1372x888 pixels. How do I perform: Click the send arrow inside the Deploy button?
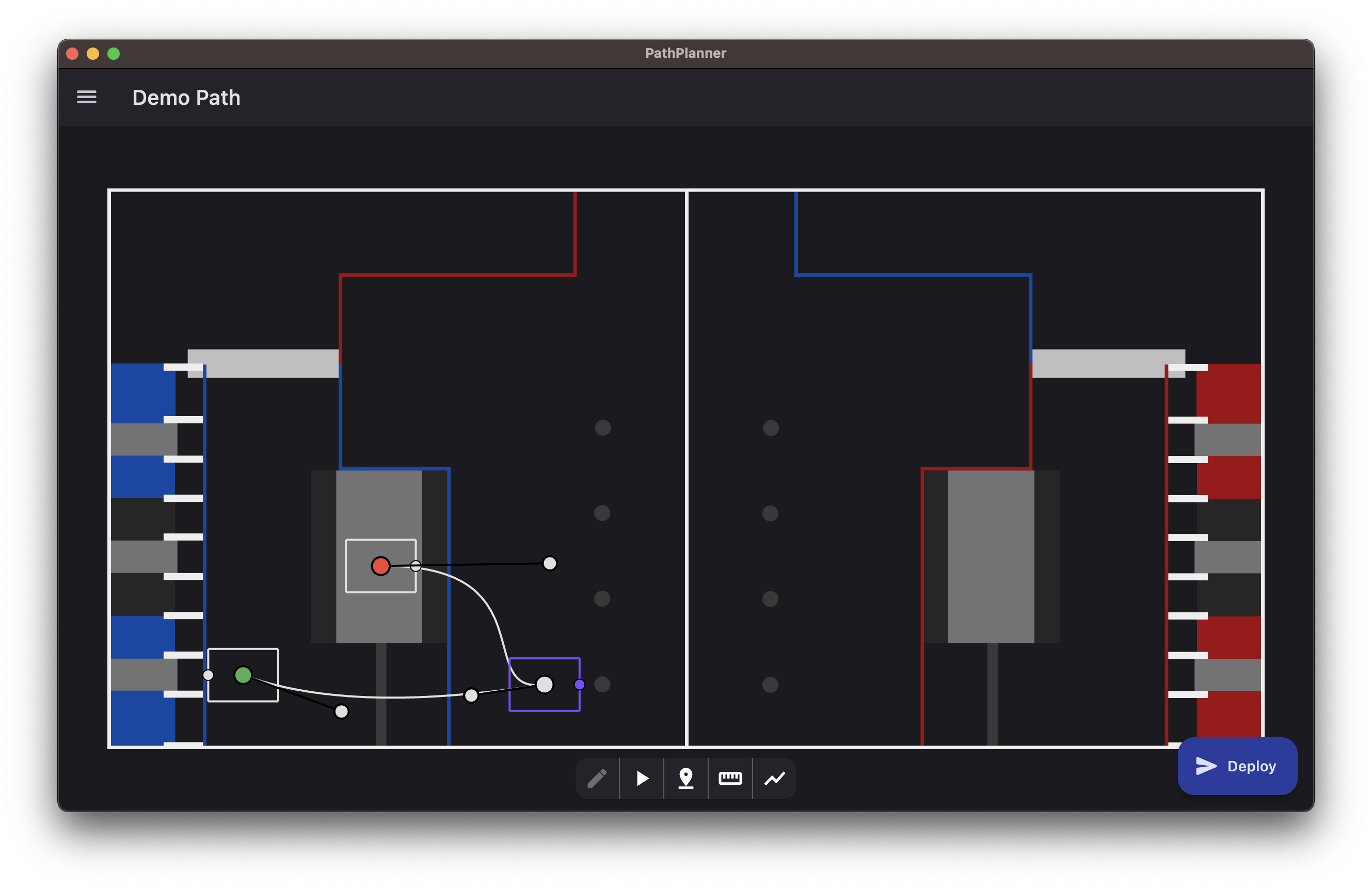point(1205,766)
